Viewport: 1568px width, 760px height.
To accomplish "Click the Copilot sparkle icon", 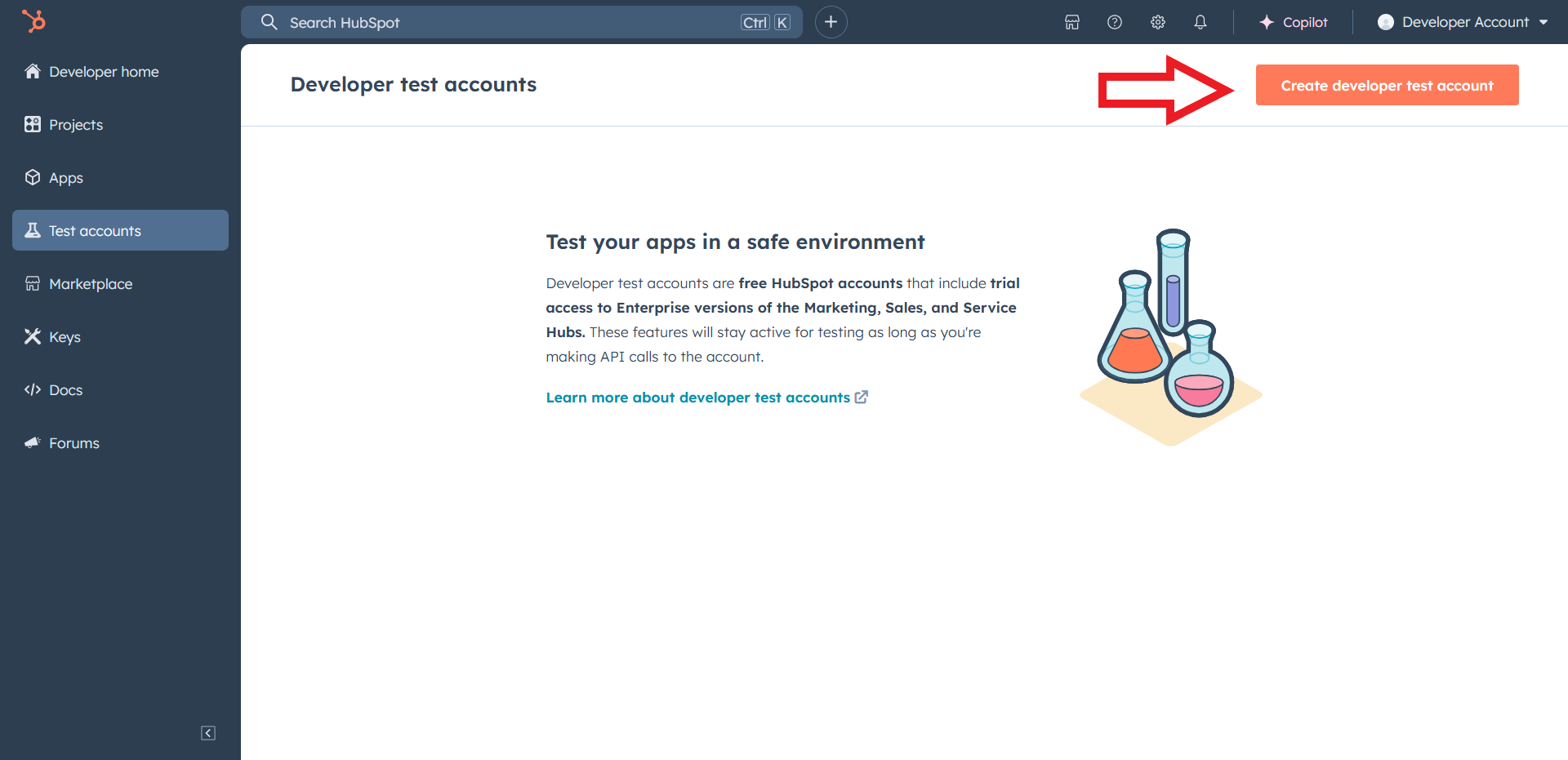I will tap(1267, 22).
